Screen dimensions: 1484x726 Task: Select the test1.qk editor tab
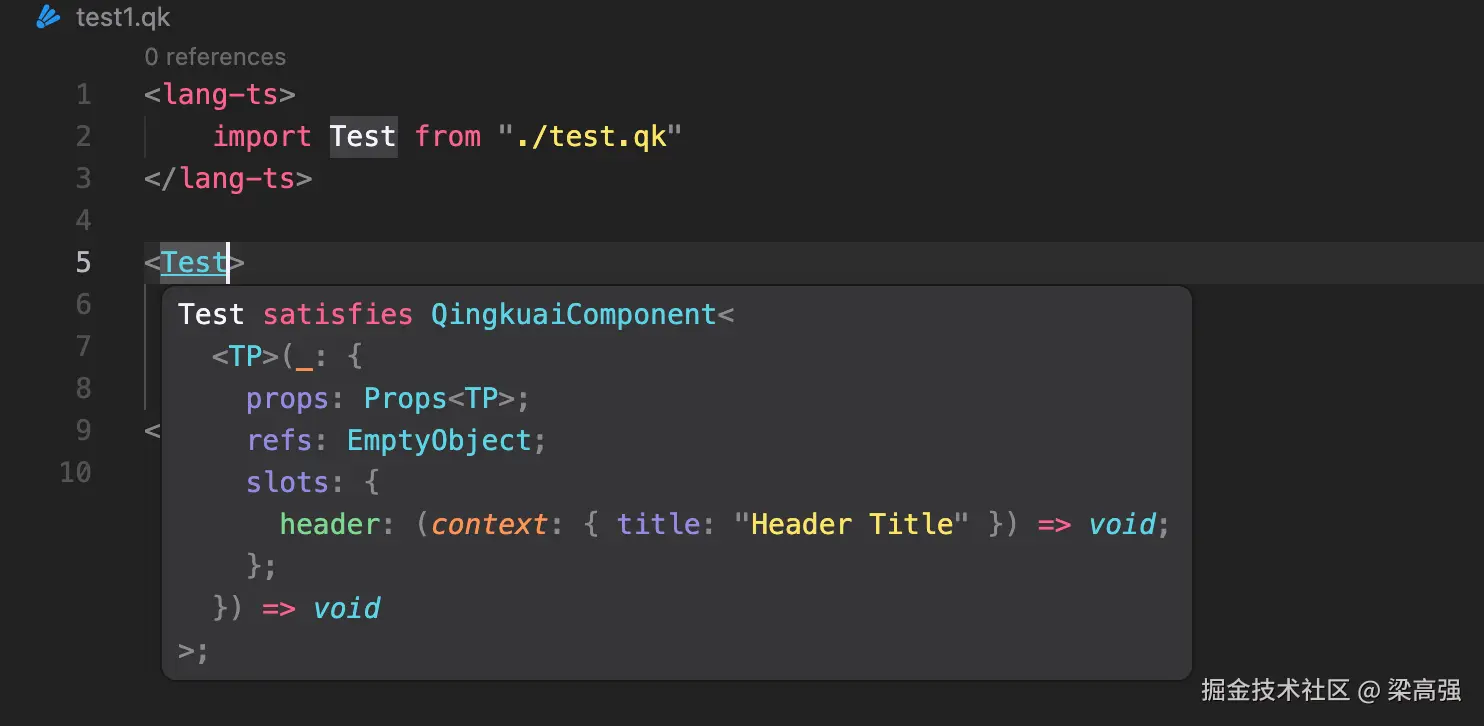(x=122, y=18)
